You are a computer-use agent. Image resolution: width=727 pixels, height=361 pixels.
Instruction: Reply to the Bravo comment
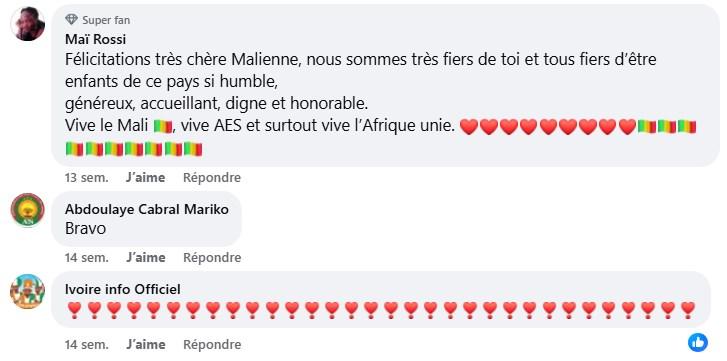(212, 258)
